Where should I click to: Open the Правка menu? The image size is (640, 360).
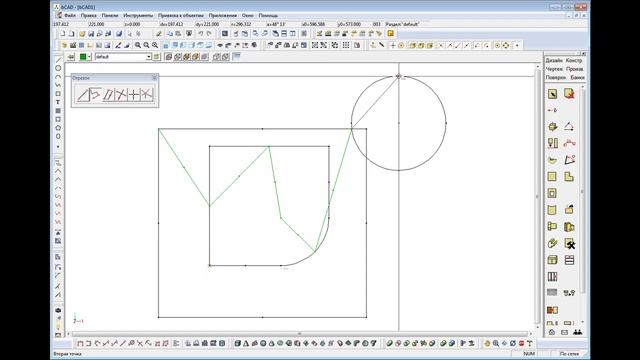[x=89, y=15]
